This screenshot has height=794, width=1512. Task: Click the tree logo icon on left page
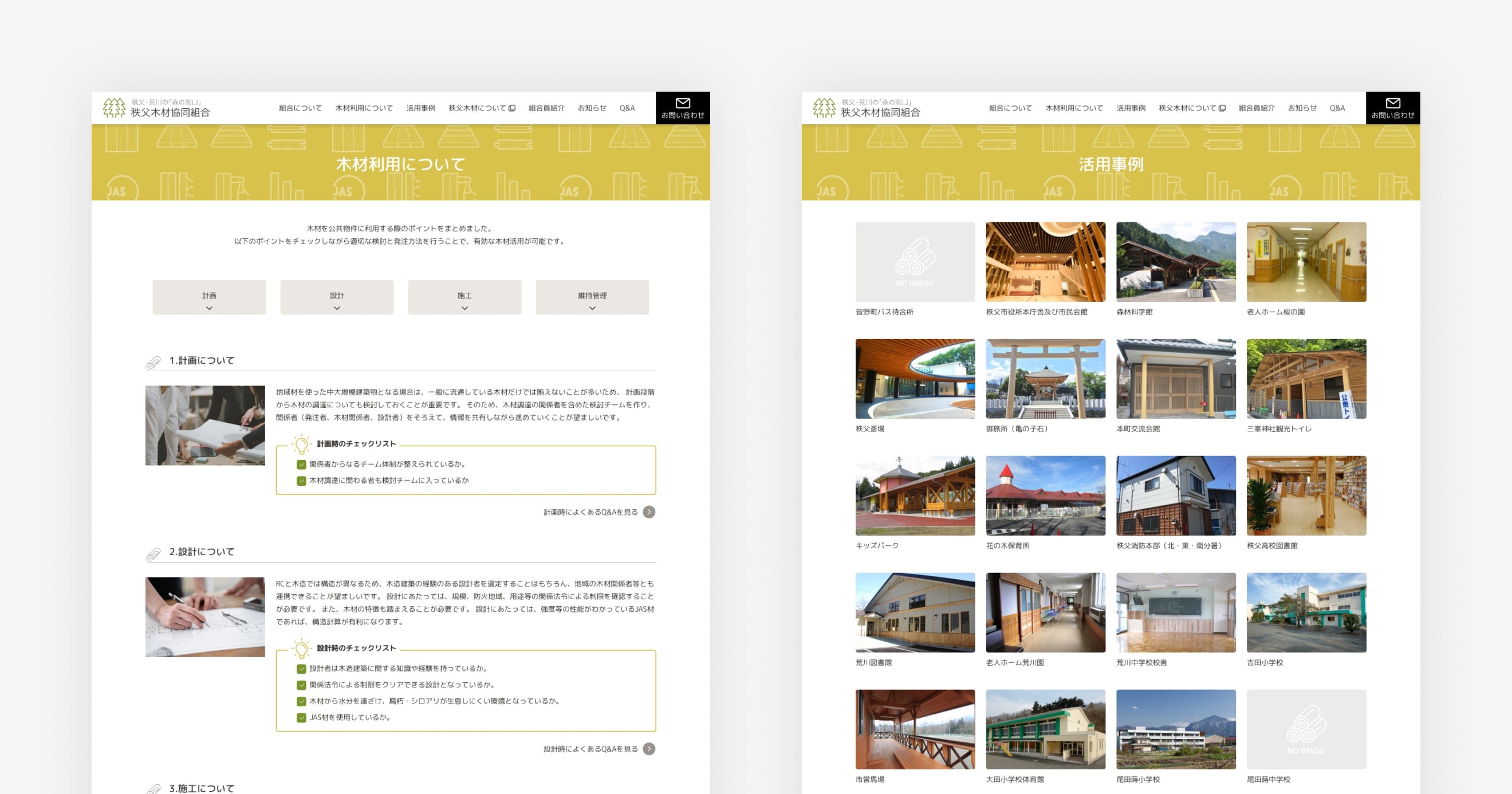point(114,108)
